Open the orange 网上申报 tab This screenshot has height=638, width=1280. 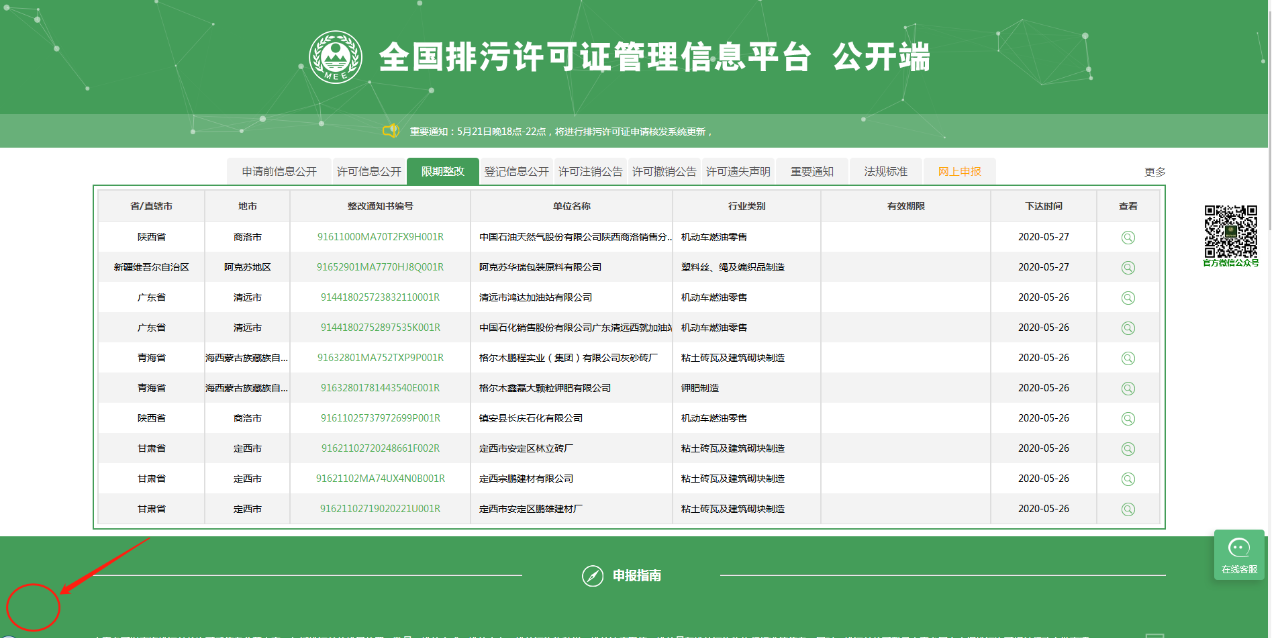[960, 172]
